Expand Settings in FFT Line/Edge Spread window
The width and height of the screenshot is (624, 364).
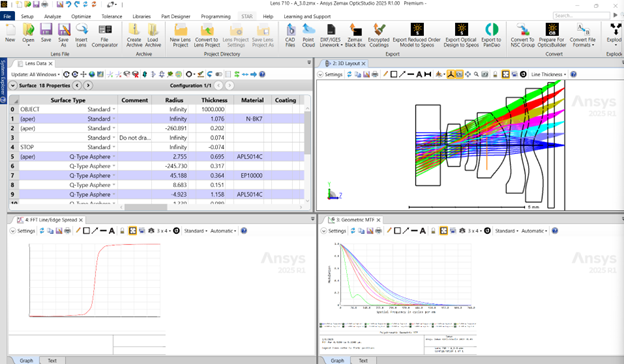23,231
